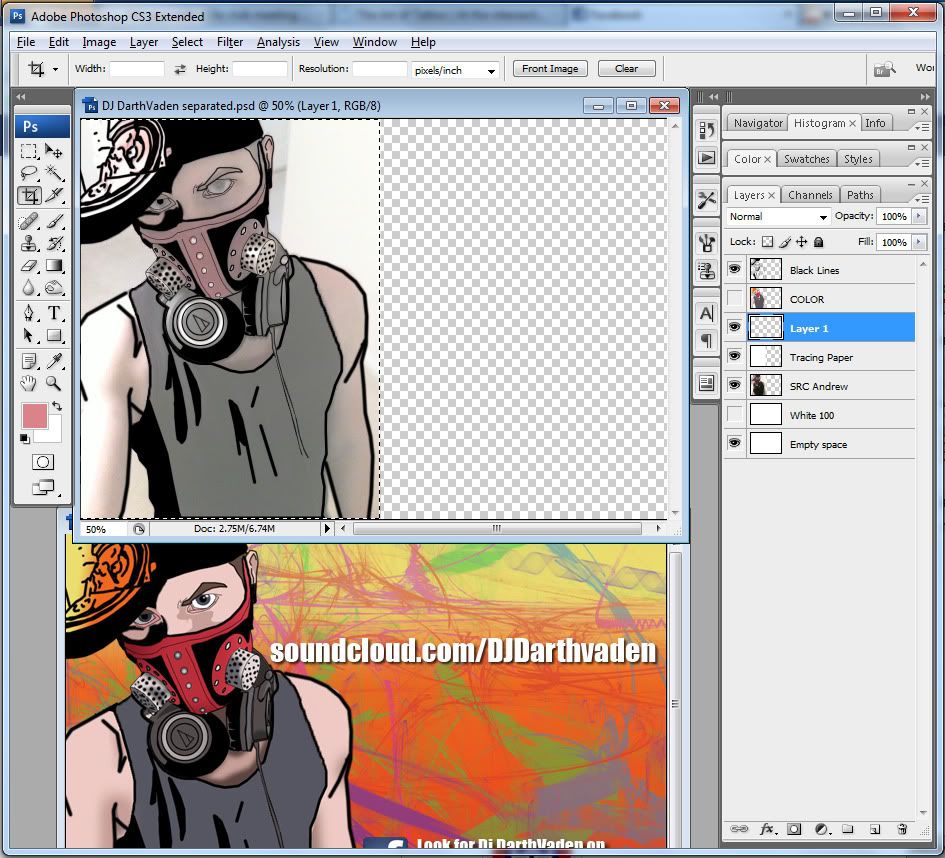
Task: Click the Front Image button
Action: click(550, 69)
